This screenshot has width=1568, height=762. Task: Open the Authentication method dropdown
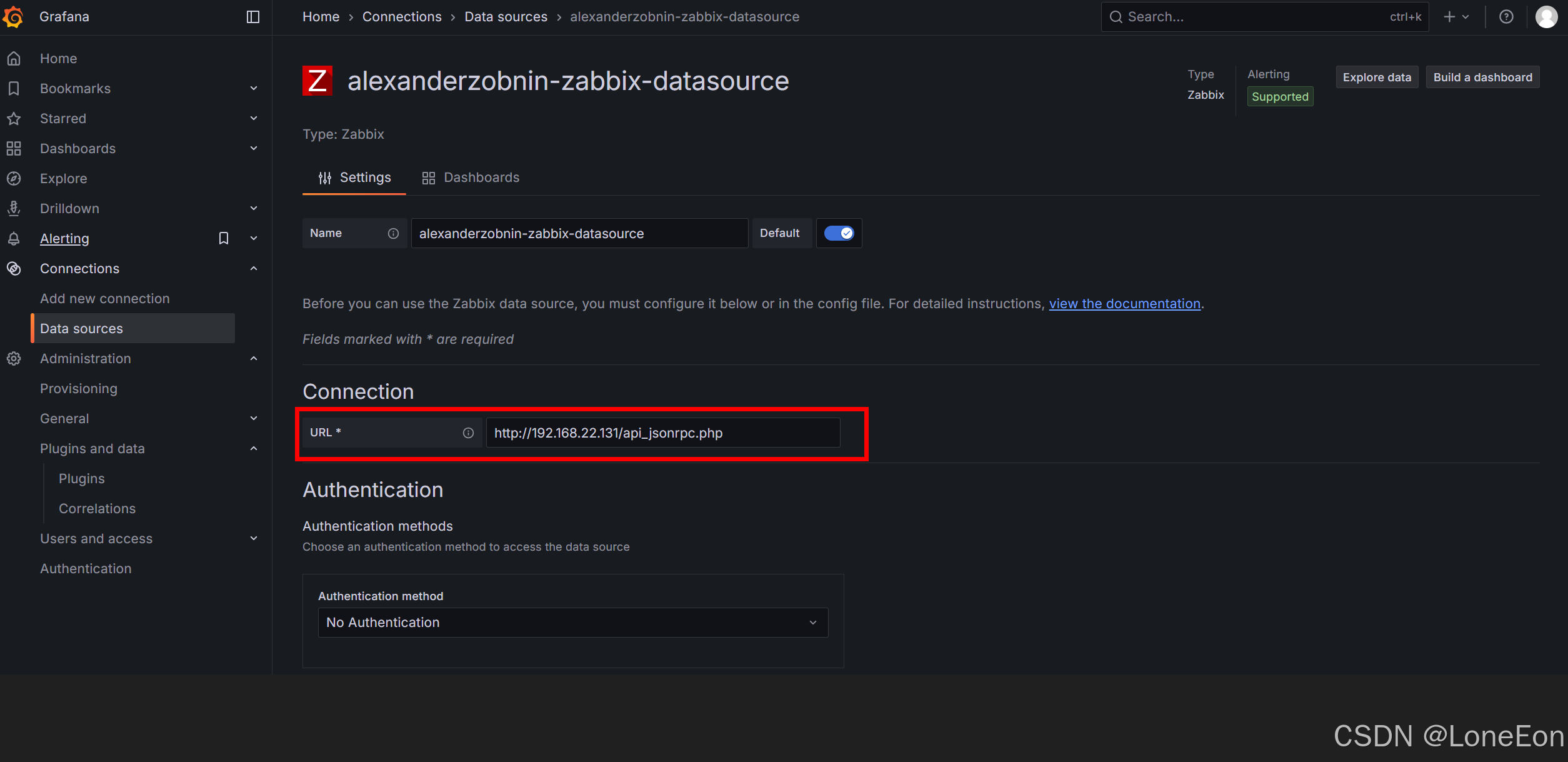(573, 623)
